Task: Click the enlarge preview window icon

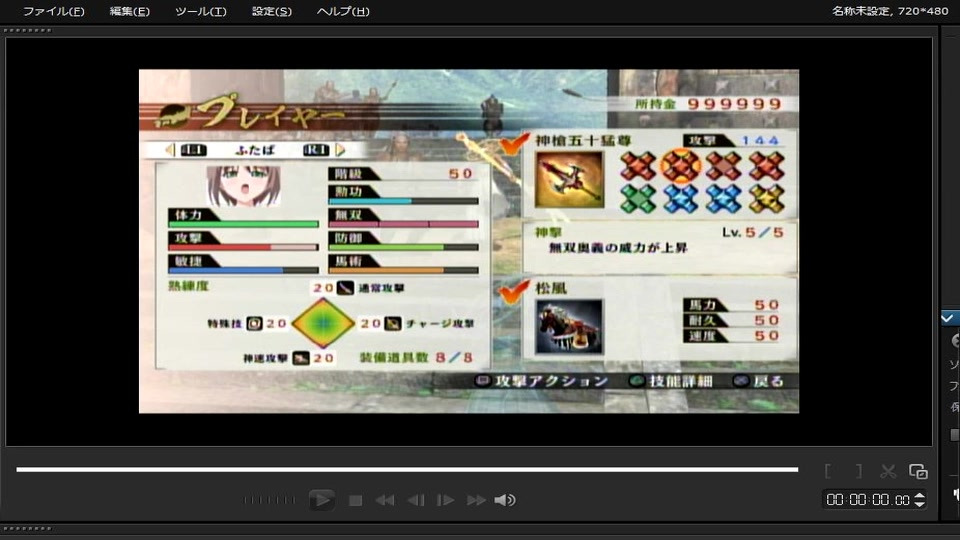Action: pyautogui.click(x=918, y=471)
